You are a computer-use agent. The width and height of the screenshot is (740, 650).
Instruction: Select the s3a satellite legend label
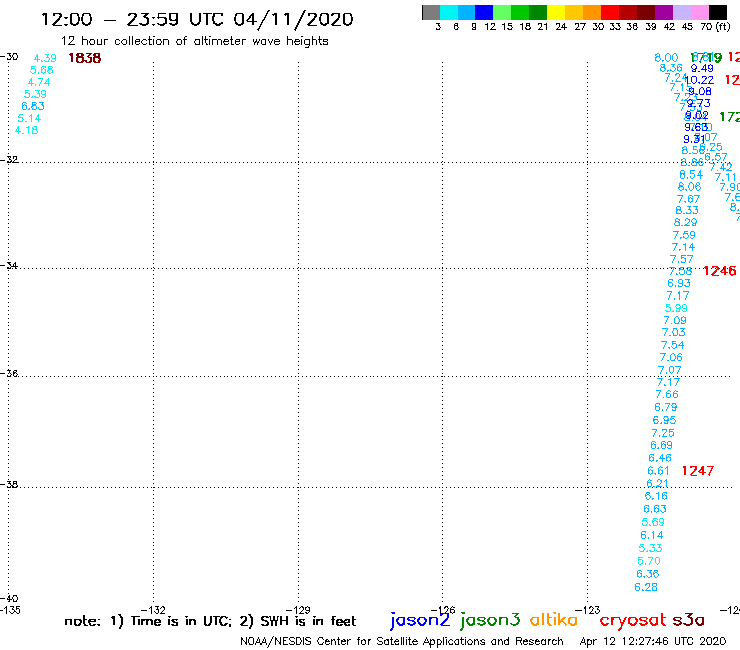click(x=688, y=620)
